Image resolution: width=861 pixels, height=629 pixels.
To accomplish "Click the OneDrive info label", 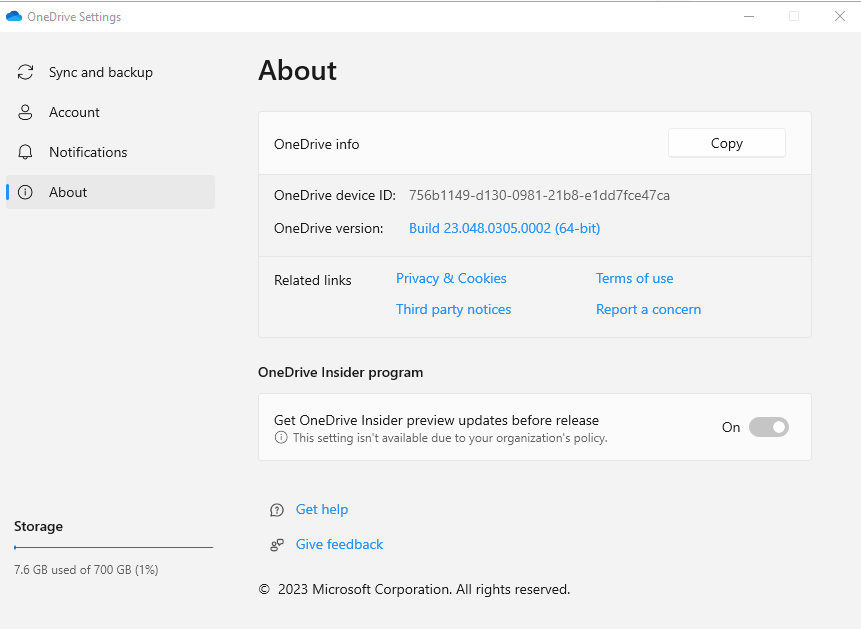I will pyautogui.click(x=316, y=144).
